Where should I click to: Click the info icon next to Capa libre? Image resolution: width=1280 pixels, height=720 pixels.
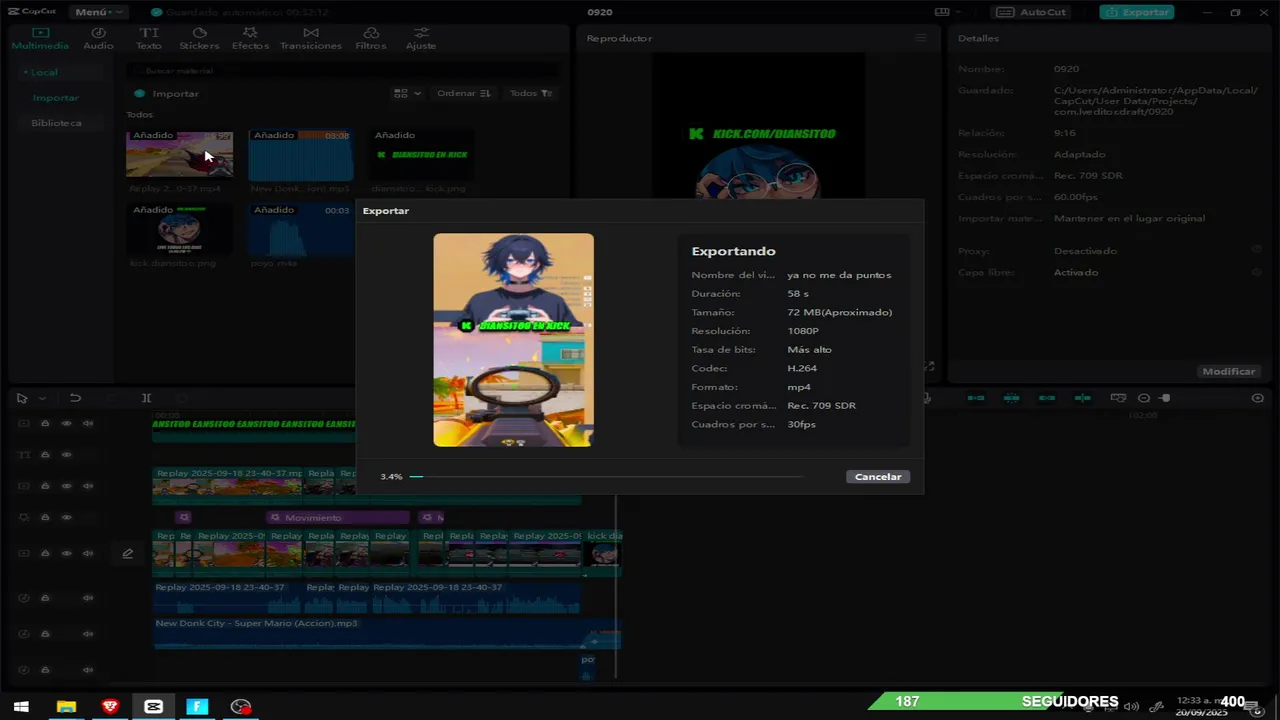(x=1258, y=272)
